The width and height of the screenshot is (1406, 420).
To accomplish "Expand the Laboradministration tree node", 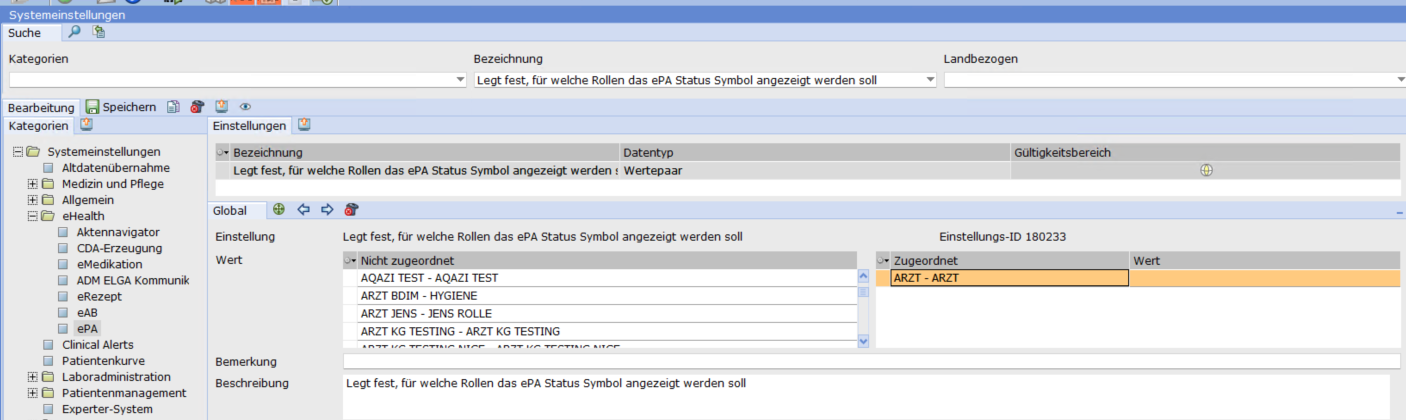I will pos(32,377).
